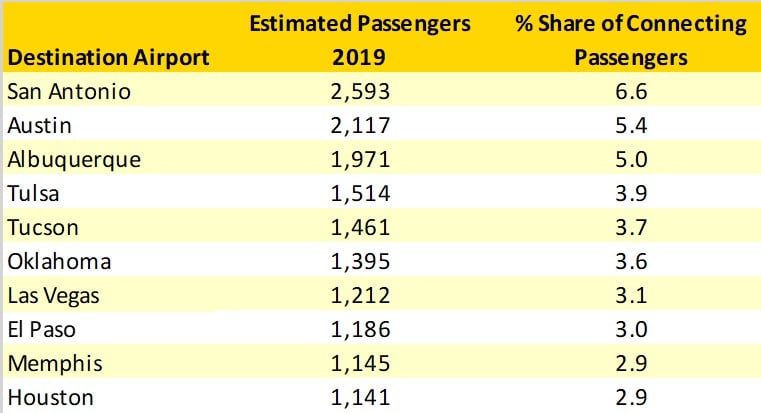Viewport: 761px width, 413px height.
Task: Select the 6.6 share value
Action: click(x=631, y=91)
